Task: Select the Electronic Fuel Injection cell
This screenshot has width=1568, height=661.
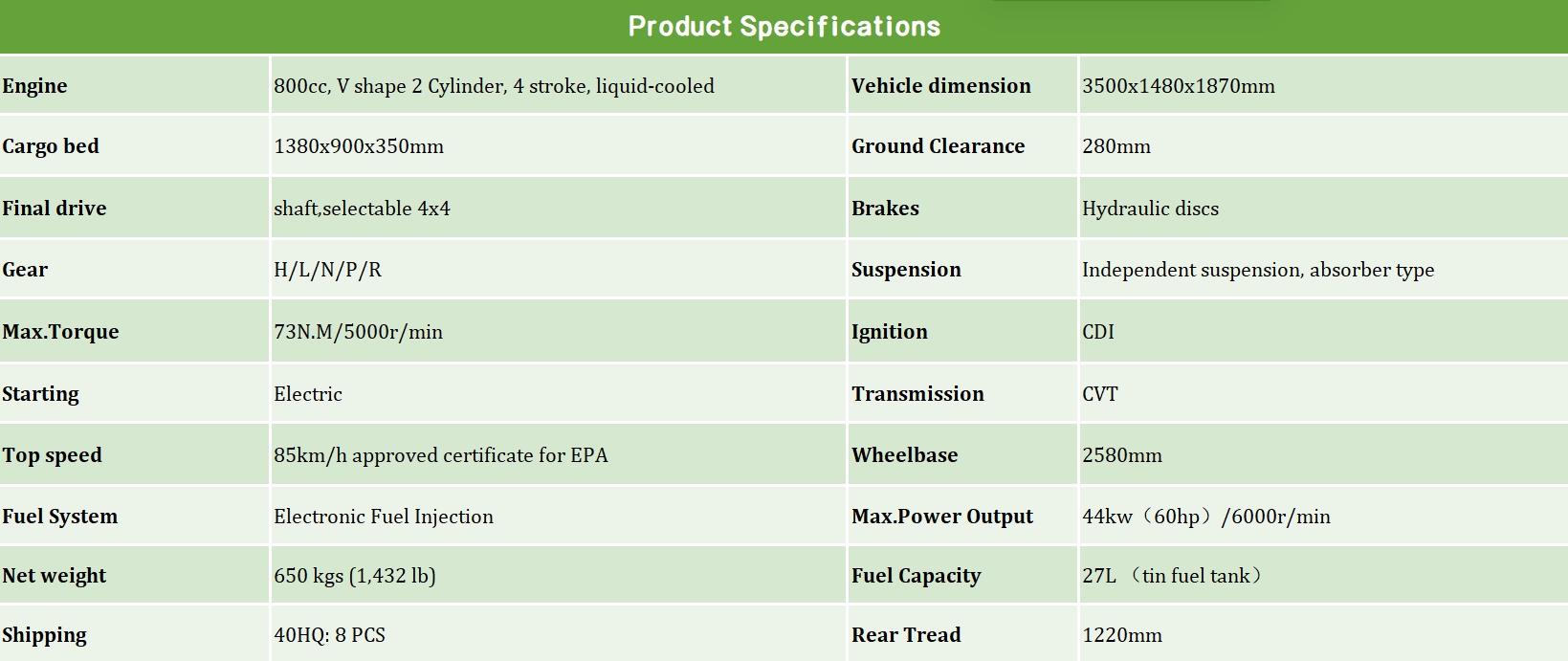Action: click(384, 517)
